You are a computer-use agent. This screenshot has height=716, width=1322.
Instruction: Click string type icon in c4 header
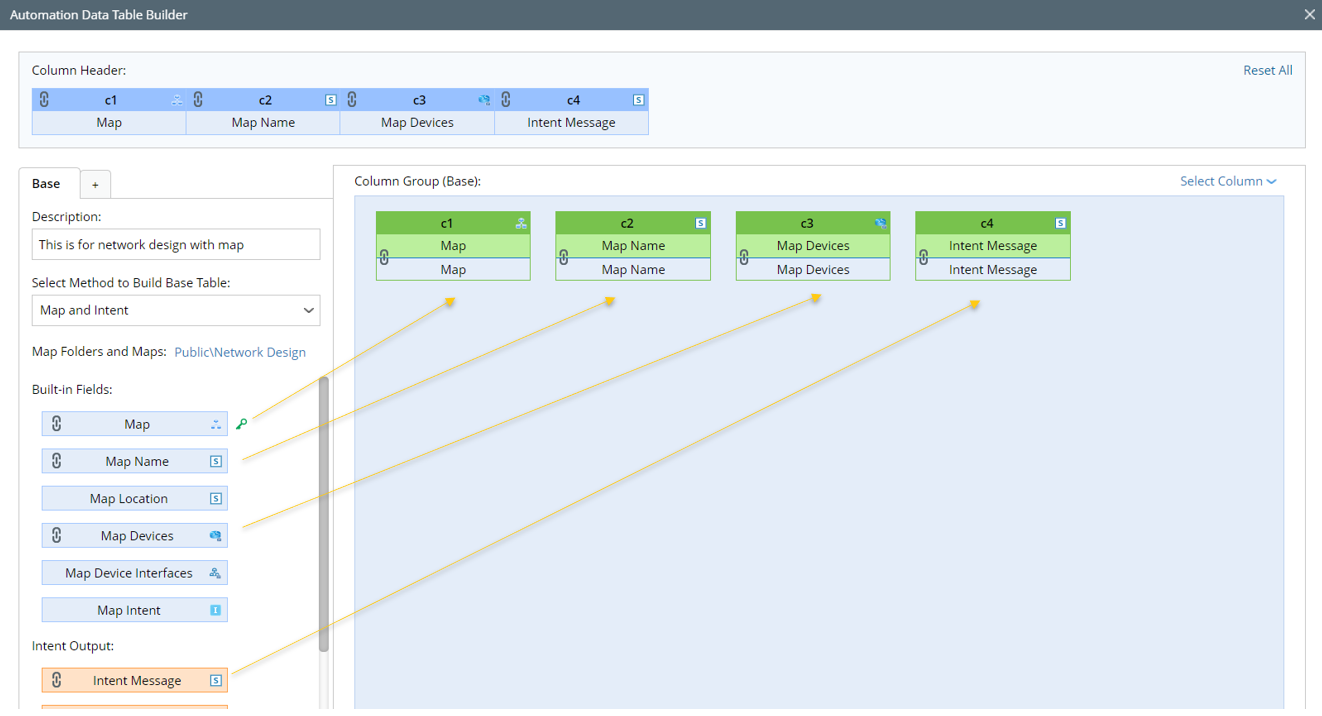639,100
